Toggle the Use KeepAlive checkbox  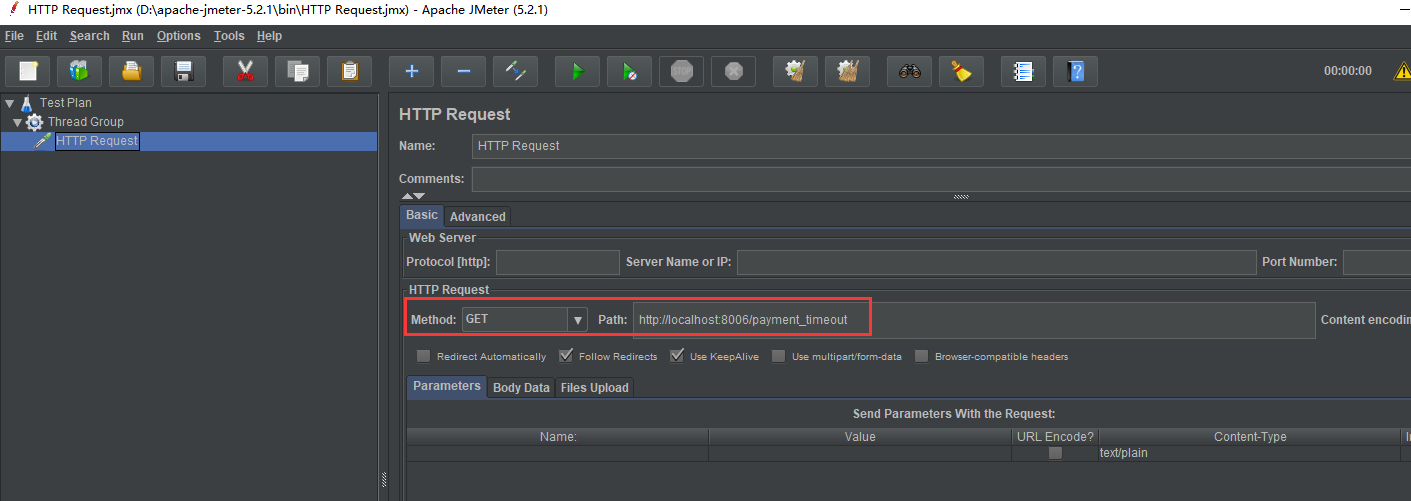click(677, 356)
